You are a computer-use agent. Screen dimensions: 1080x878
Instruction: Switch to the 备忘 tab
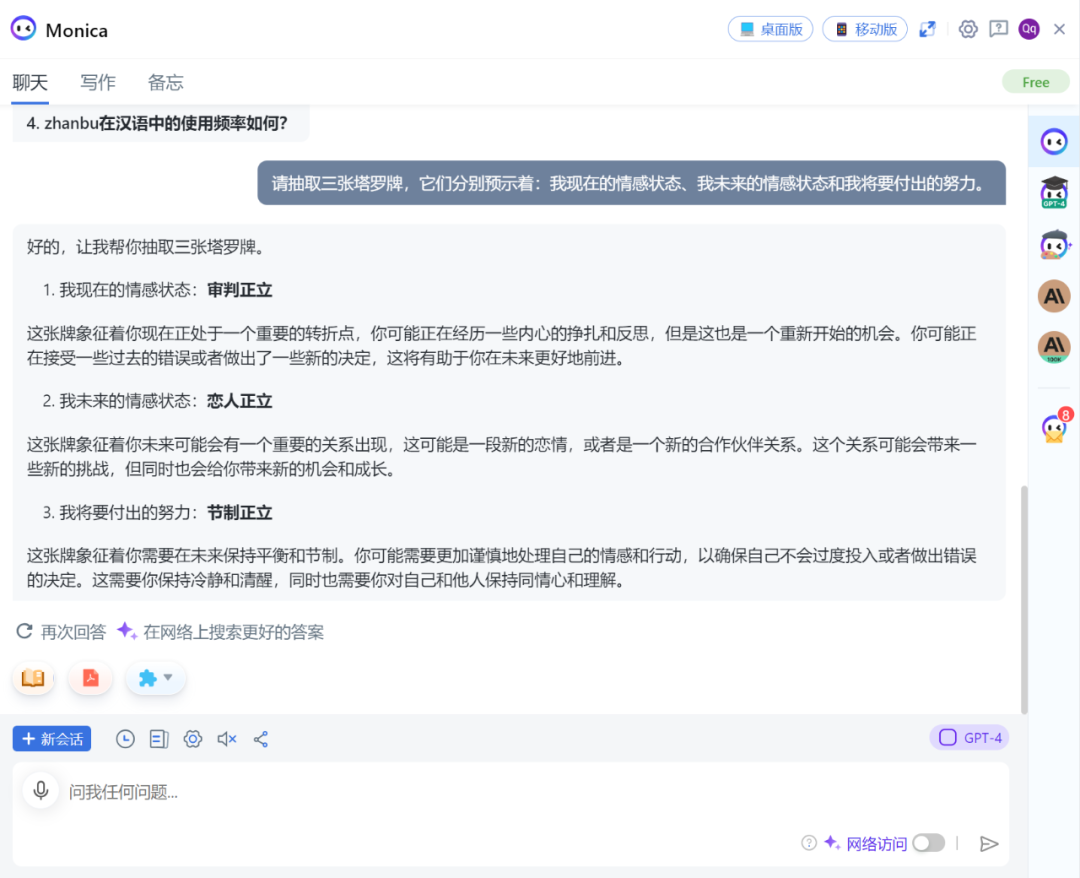coord(165,83)
